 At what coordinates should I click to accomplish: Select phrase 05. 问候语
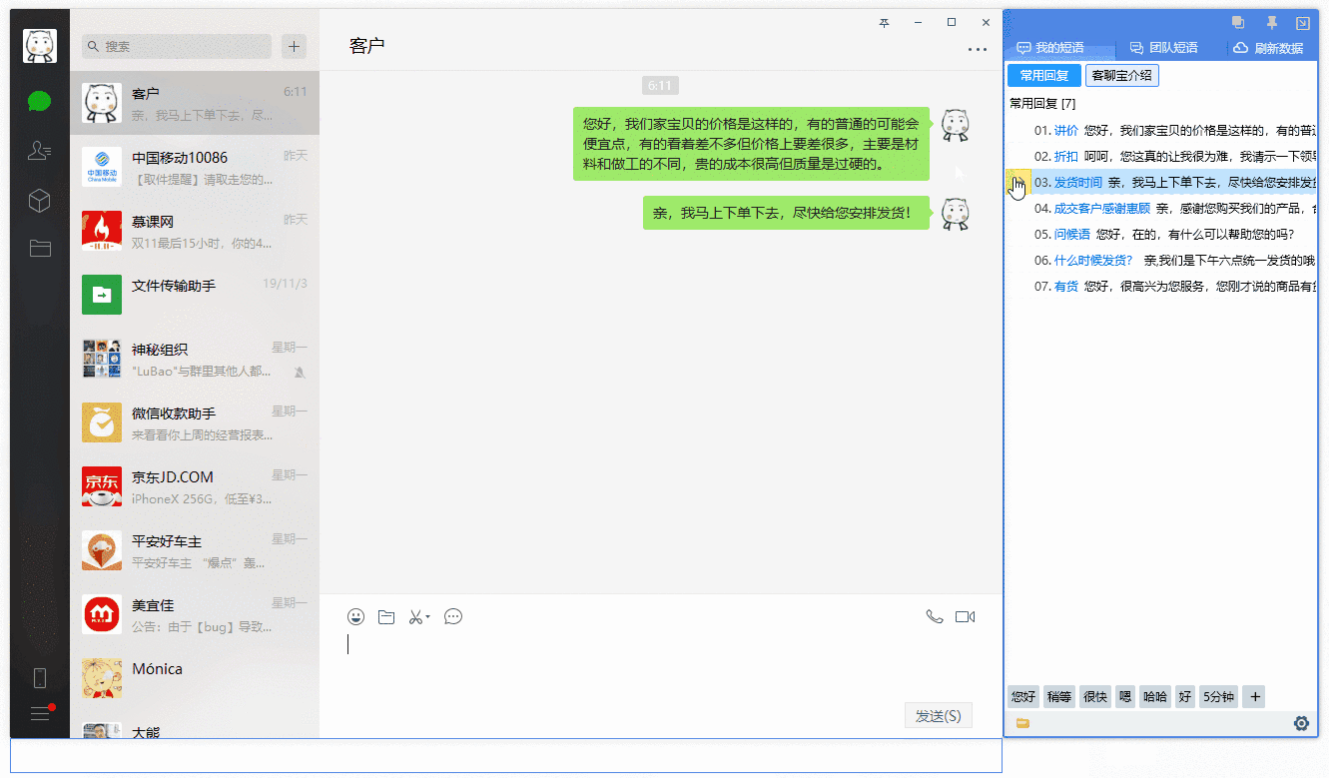1163,234
